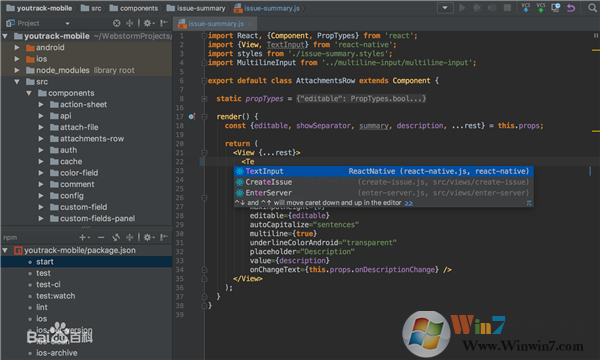The height and width of the screenshot is (360, 600).
Task: Click issue-summary.js file breadcrumb
Action: coord(267,8)
